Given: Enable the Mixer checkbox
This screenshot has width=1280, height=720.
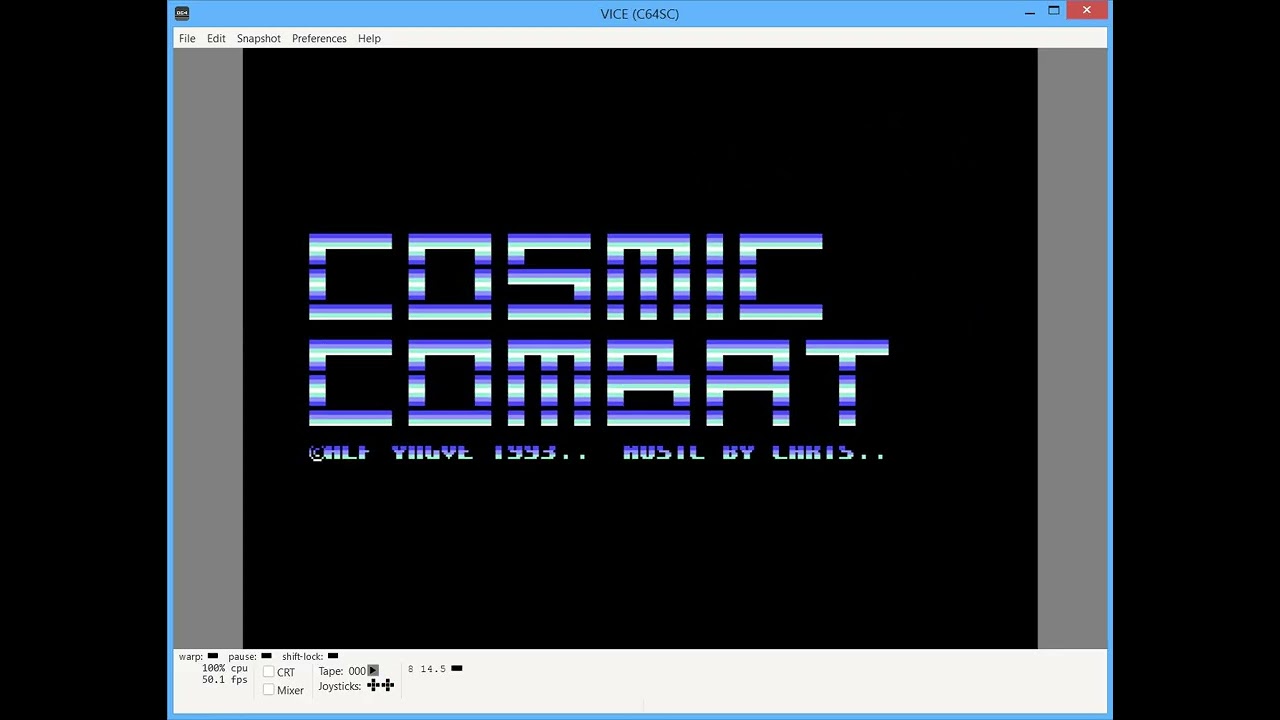Looking at the screenshot, I should coord(268,690).
